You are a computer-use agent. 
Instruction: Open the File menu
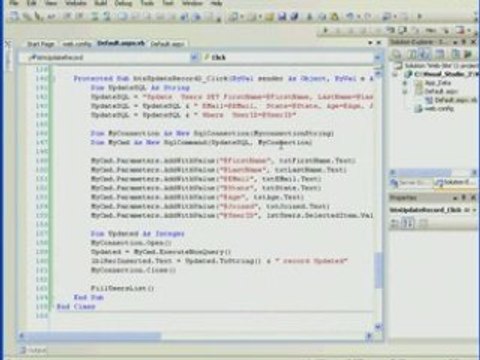point(14,3)
